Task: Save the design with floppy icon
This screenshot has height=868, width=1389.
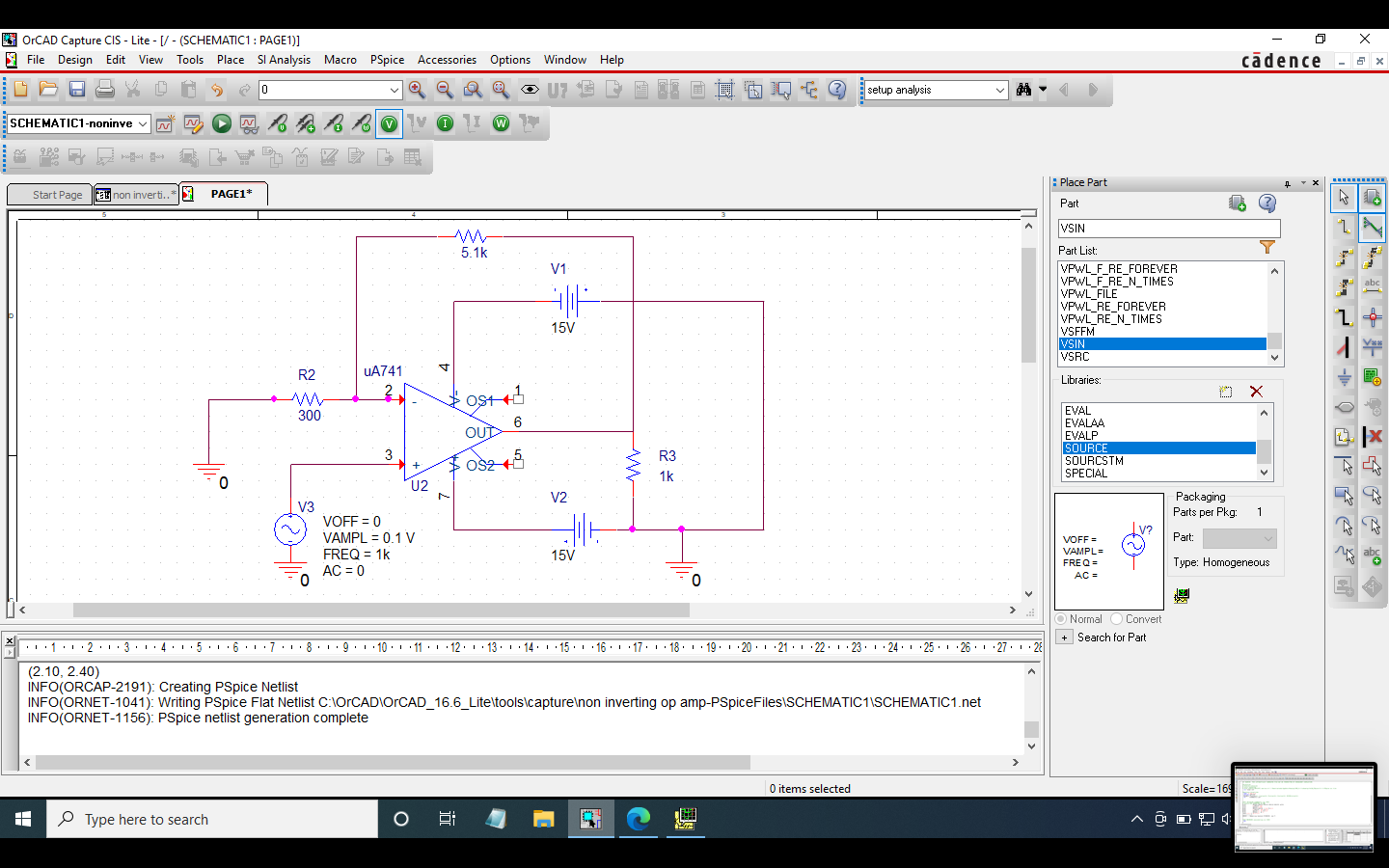Action: click(77, 90)
